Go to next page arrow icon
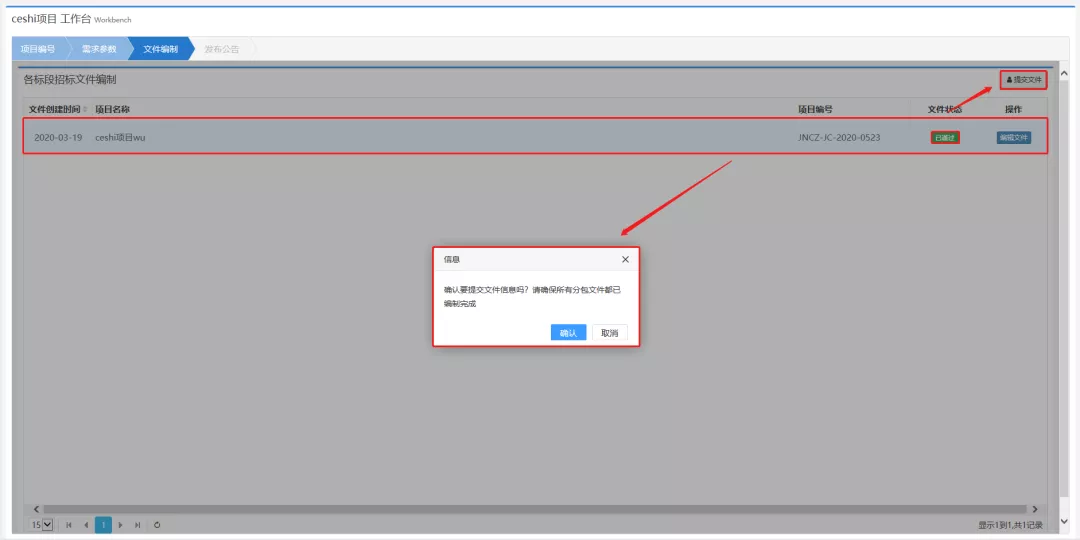This screenshot has height=540, width=1080. pos(120,524)
